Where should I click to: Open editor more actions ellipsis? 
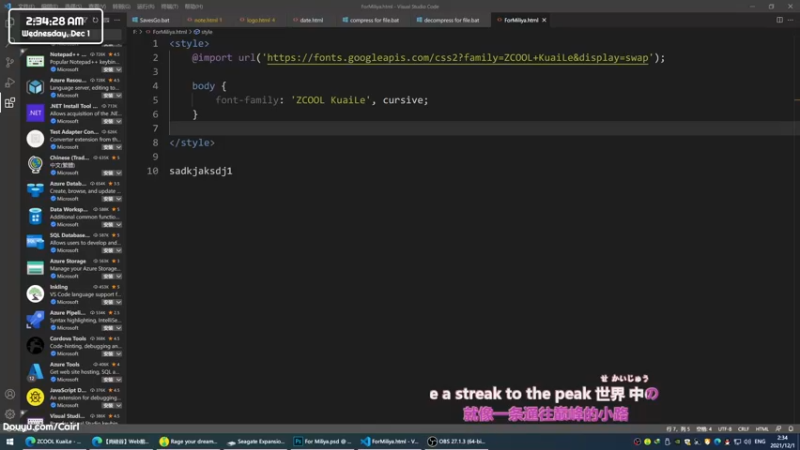click(790, 20)
